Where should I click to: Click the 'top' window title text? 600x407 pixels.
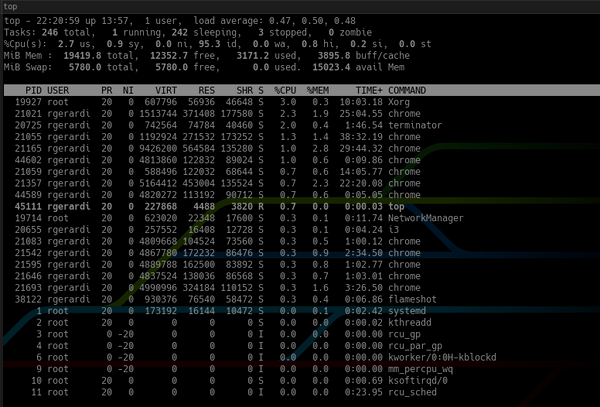10,7
